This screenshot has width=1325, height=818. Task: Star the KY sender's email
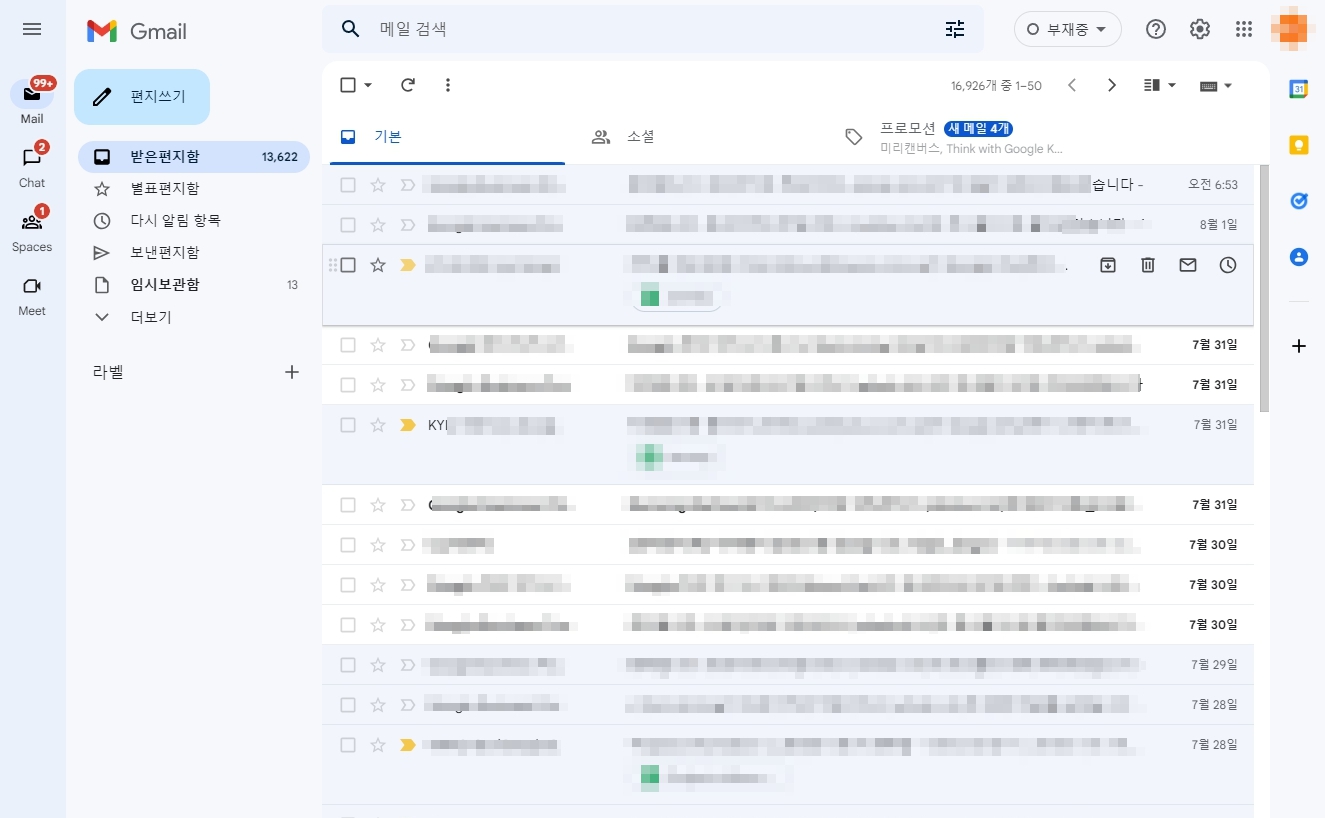click(x=377, y=425)
